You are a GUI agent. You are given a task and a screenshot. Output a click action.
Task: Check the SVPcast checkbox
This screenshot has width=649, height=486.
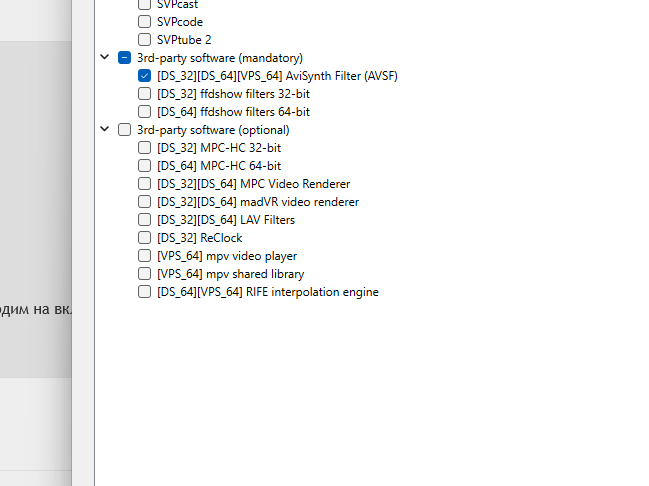[145, 4]
